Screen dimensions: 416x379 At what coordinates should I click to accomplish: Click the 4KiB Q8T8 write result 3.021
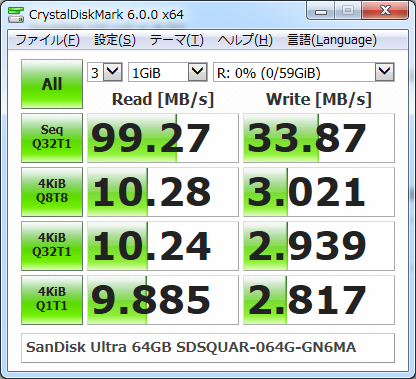click(319, 192)
